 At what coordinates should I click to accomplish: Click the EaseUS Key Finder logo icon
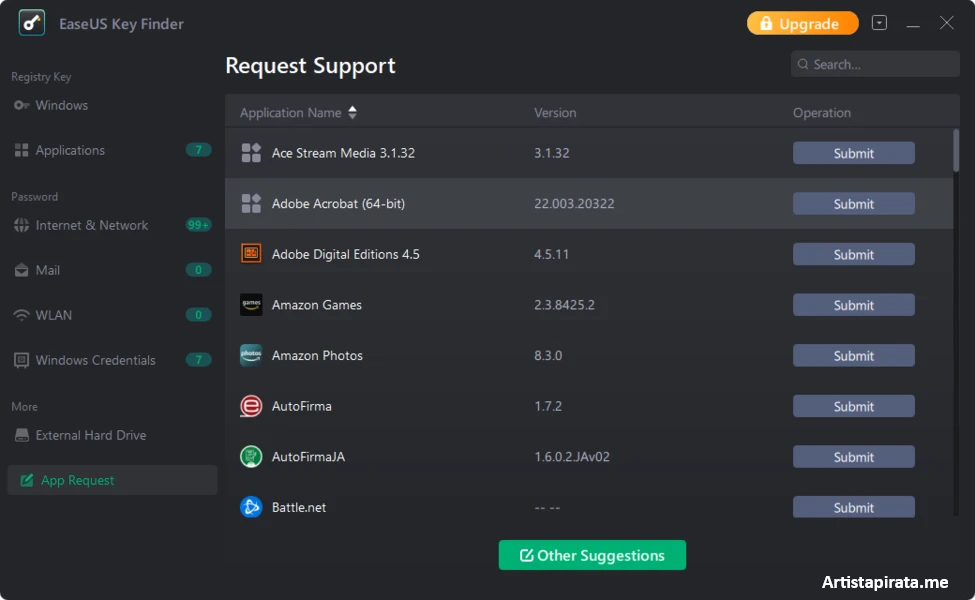(x=32, y=23)
